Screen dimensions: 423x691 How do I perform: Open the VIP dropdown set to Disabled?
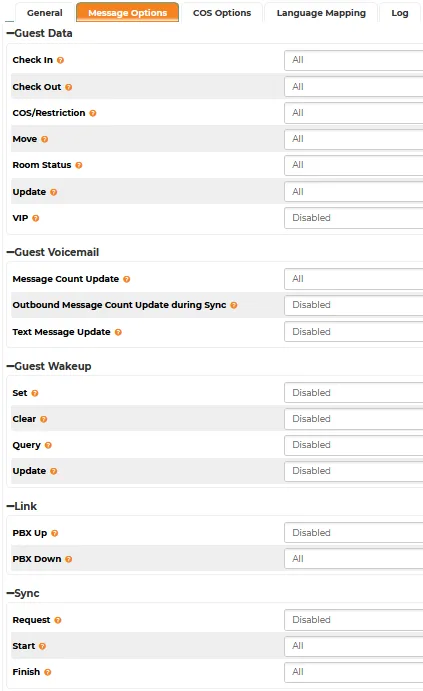pos(354,218)
